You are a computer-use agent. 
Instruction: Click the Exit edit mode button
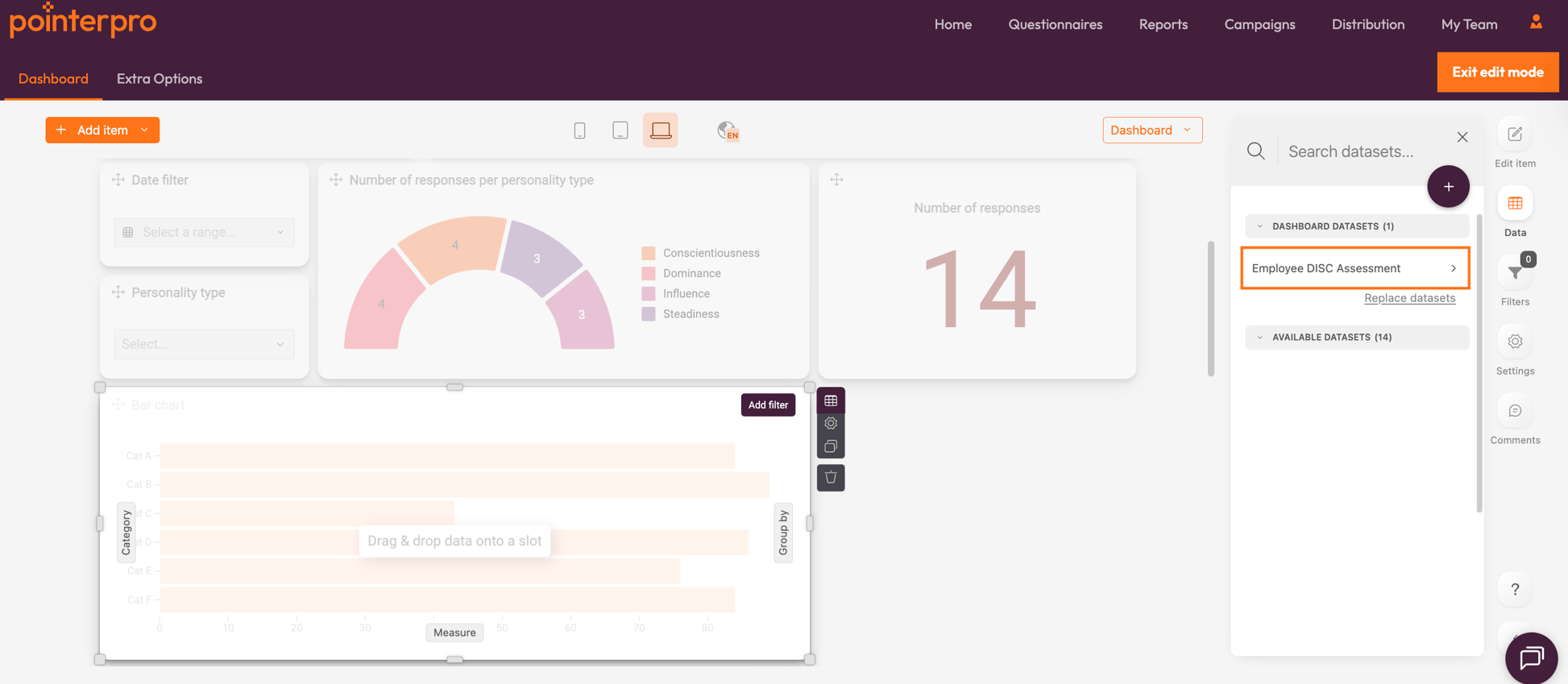point(1498,72)
